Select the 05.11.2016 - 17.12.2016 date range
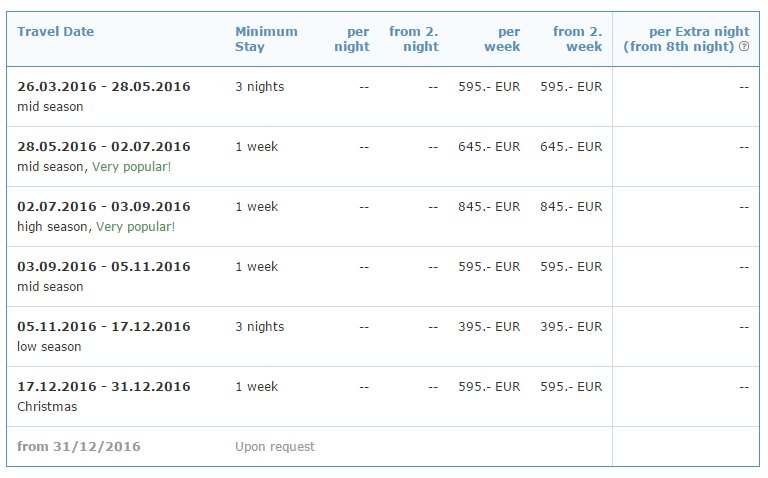This screenshot has width=768, height=478. (104, 327)
